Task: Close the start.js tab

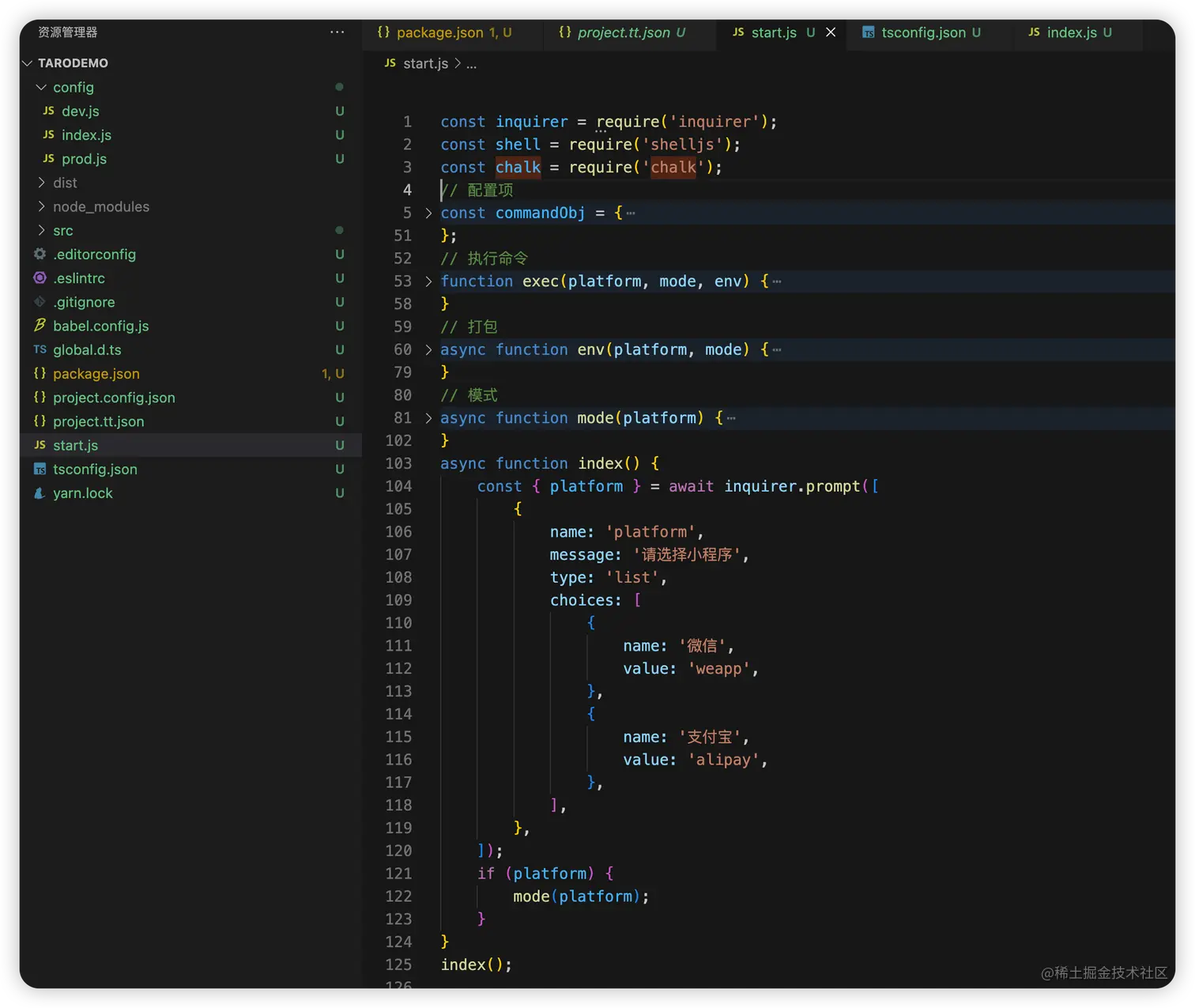Action: click(x=831, y=32)
